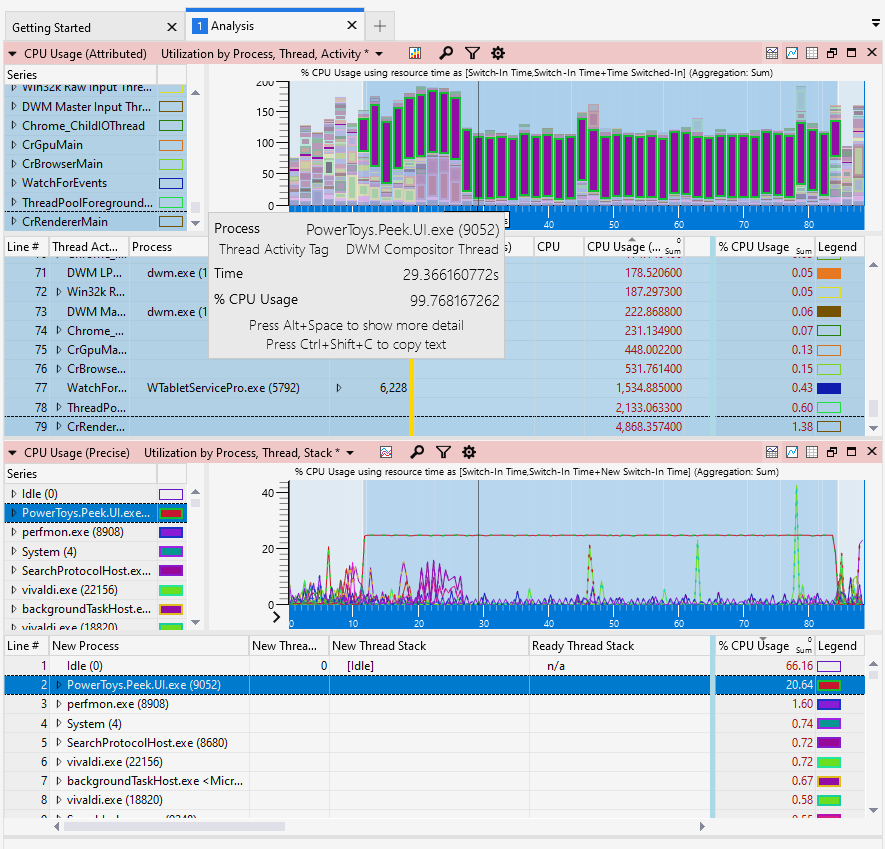This screenshot has width=885, height=849.
Task: Open the tab list dropdown at top right
Action: pyautogui.click(x=875, y=23)
